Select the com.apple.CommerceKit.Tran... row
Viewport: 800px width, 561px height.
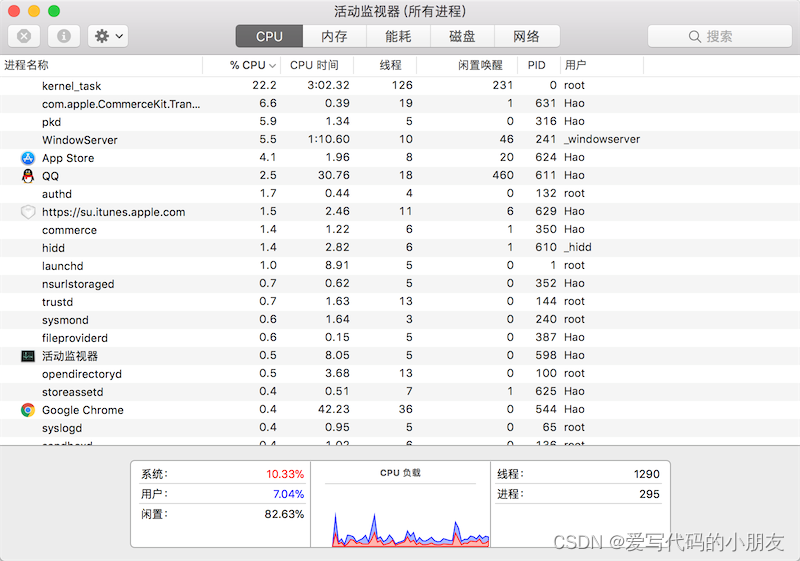(400, 104)
